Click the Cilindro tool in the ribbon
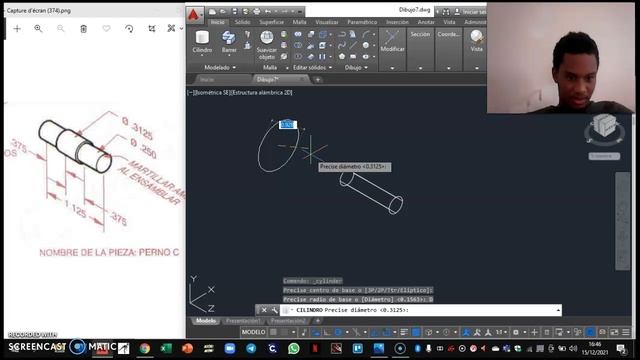 (x=202, y=42)
